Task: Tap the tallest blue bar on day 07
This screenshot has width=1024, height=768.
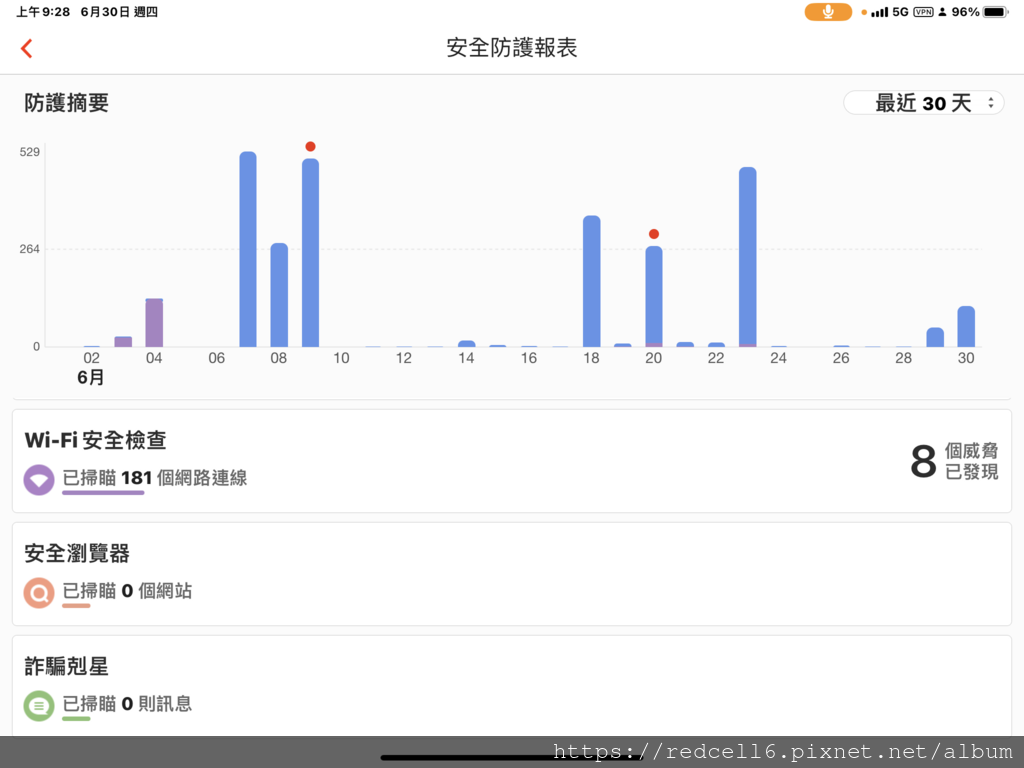Action: (x=248, y=249)
